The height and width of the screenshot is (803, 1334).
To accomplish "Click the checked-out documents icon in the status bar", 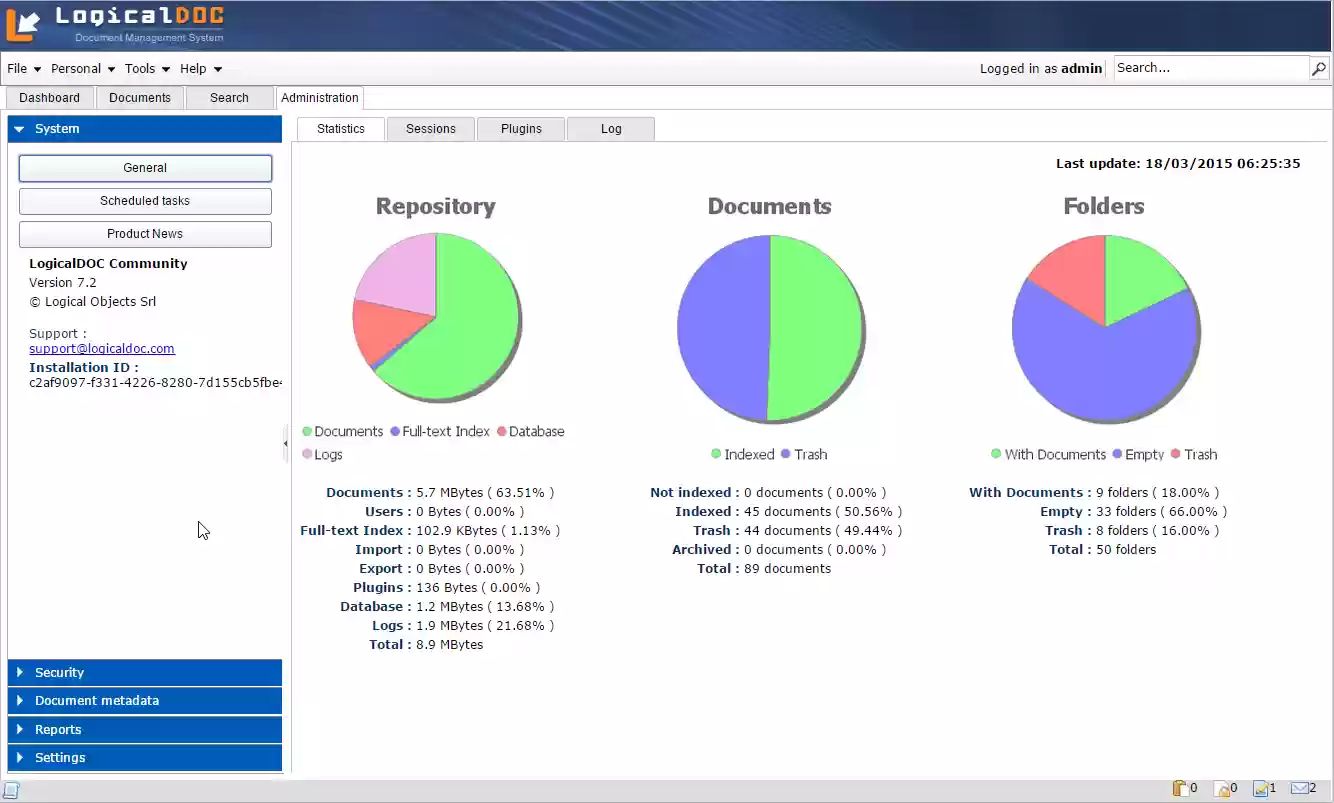I will (1181, 788).
